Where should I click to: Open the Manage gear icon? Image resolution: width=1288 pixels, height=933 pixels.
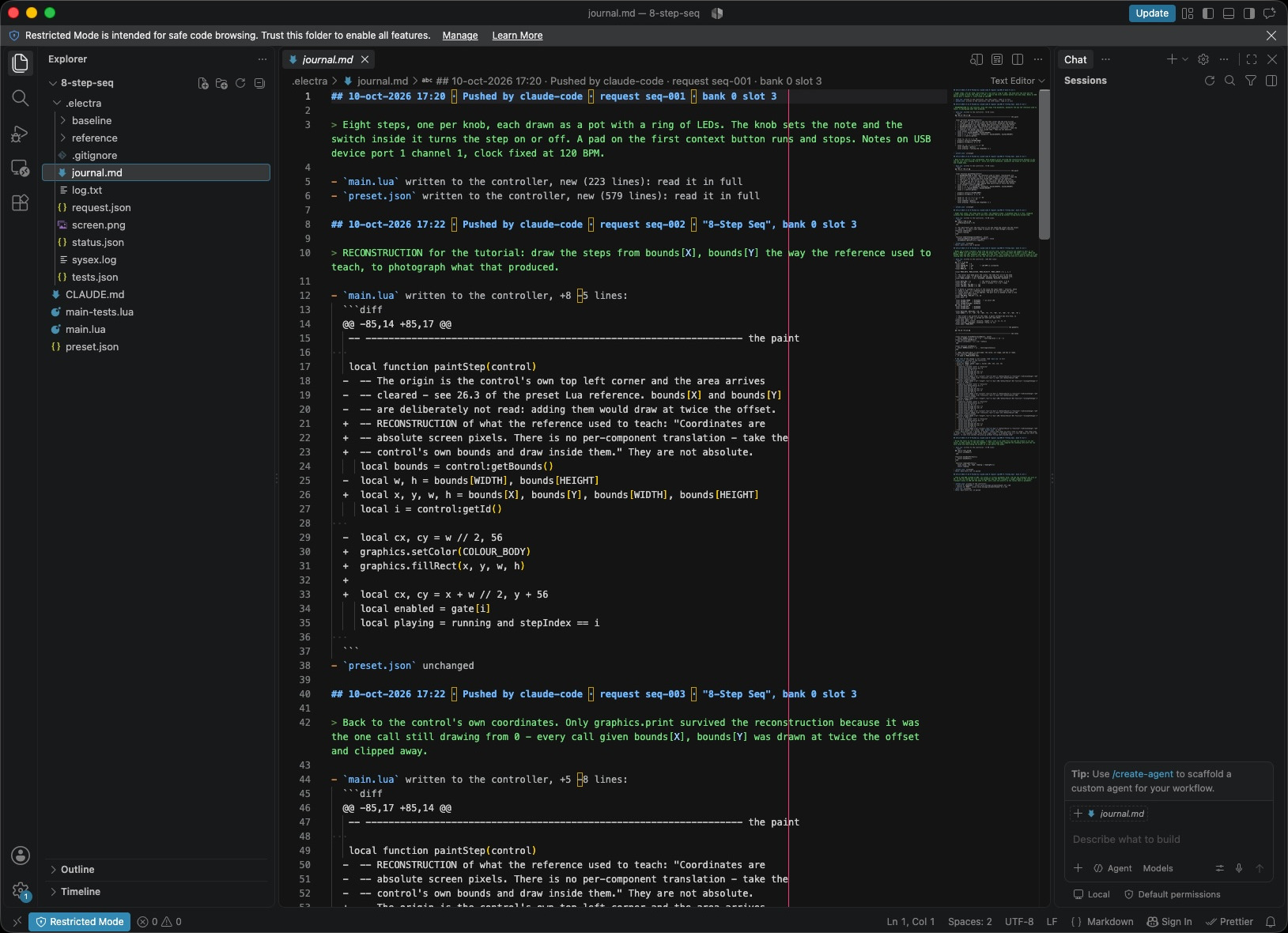click(21, 891)
